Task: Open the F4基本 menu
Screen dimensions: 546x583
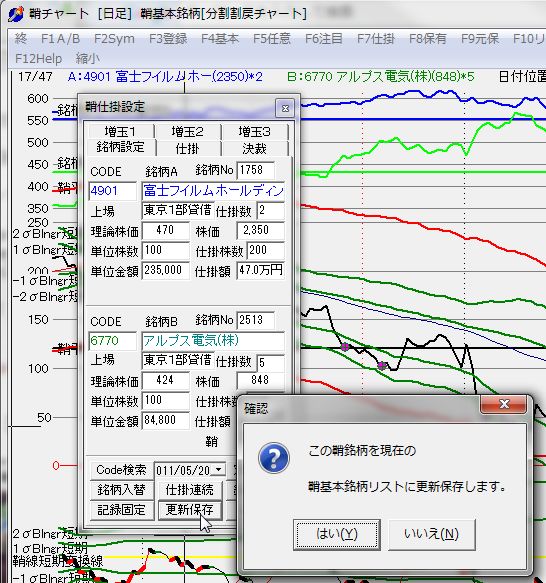Action: [x=220, y=38]
